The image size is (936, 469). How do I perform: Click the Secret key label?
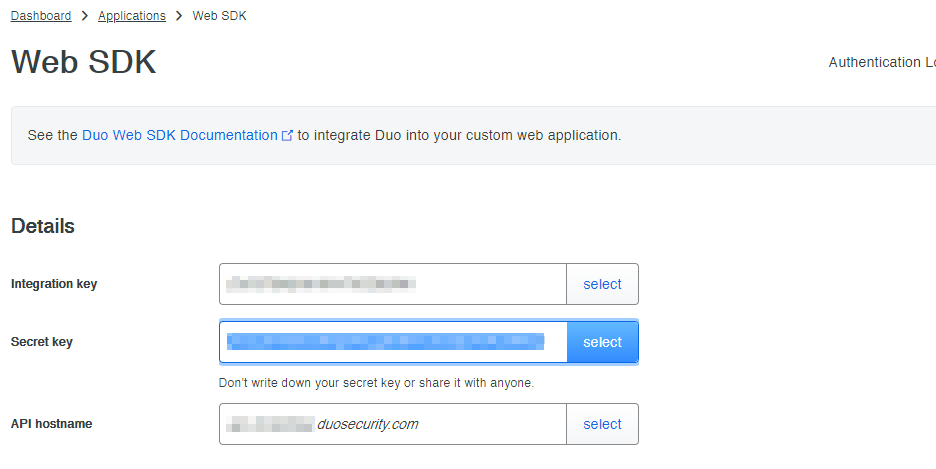pos(42,342)
